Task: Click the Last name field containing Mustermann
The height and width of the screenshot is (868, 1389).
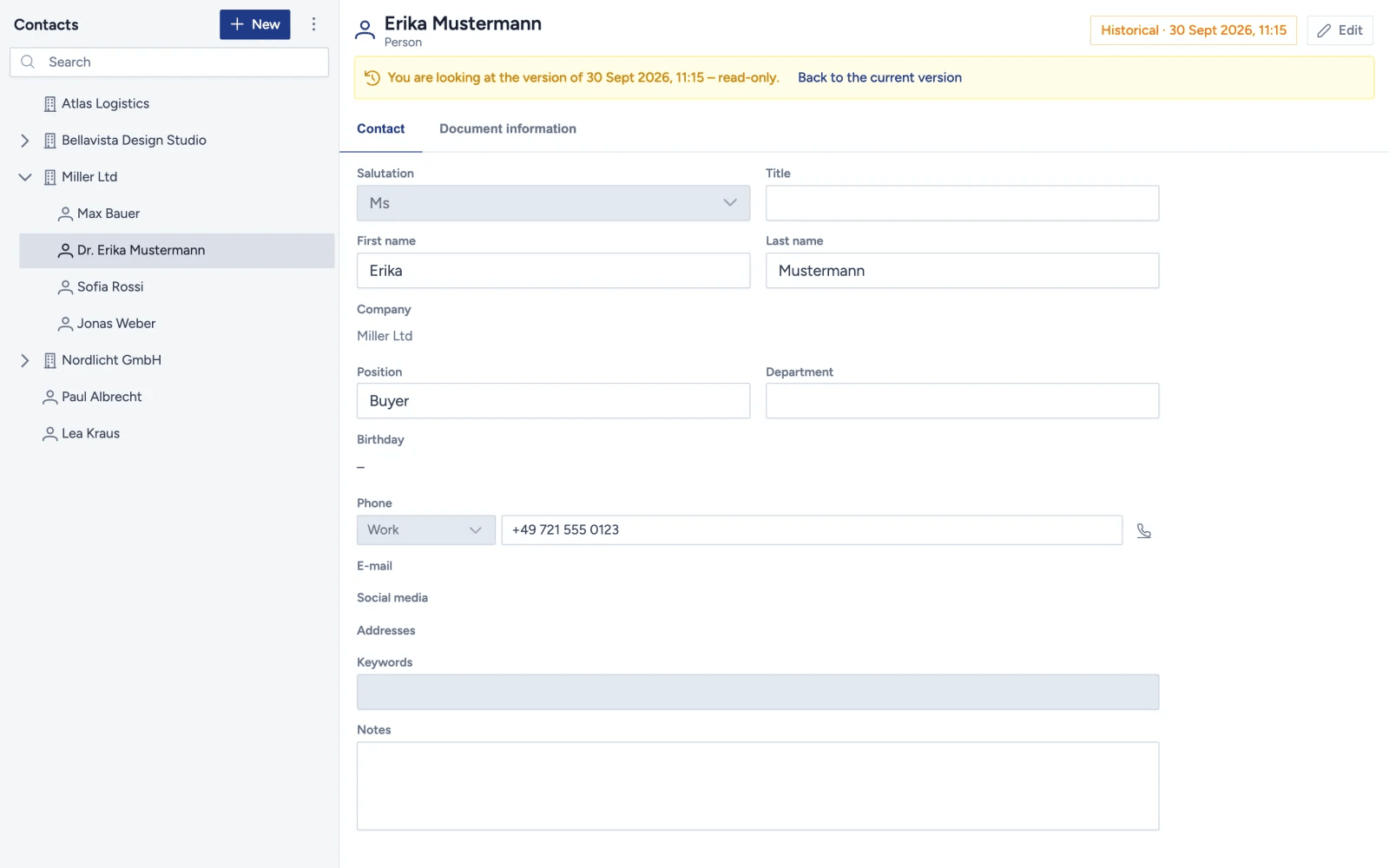Action: [962, 271]
